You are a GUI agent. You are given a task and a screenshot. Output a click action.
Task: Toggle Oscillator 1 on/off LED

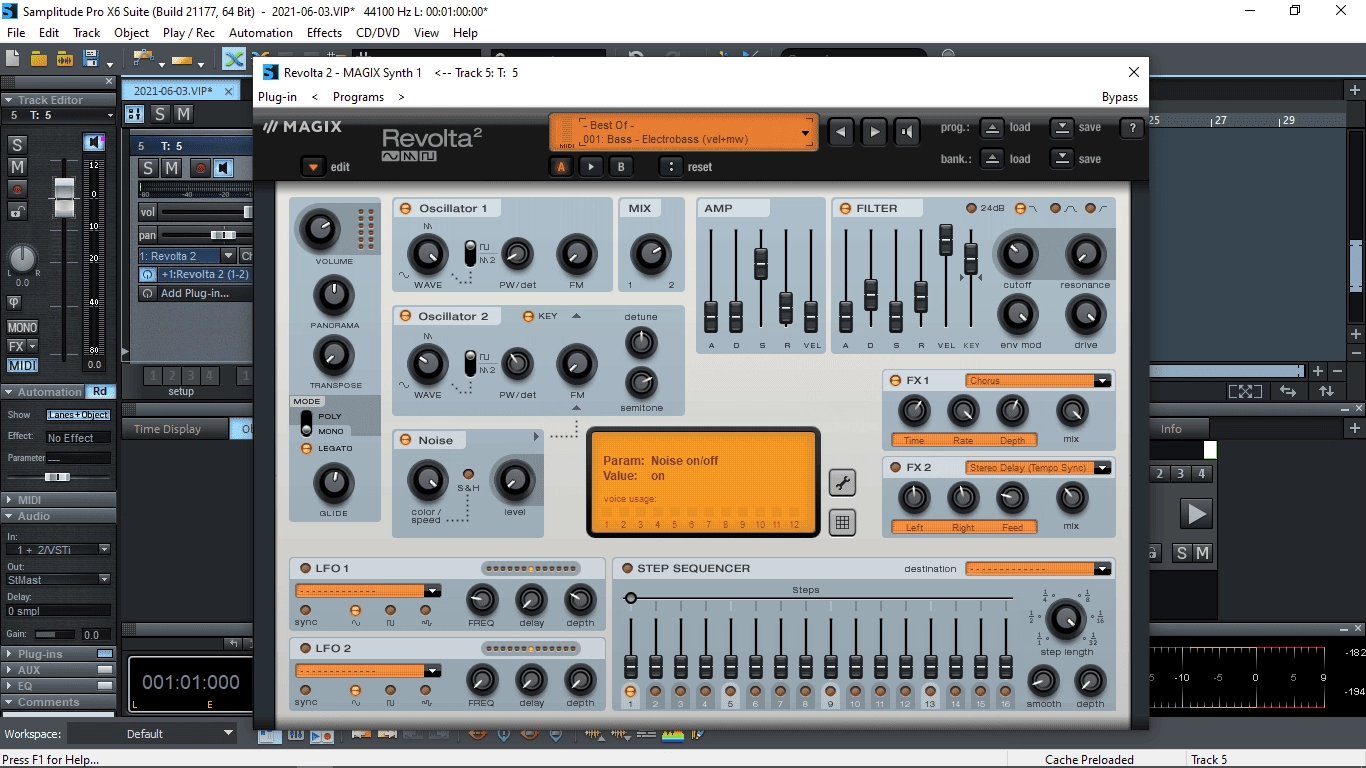pyautogui.click(x=405, y=208)
